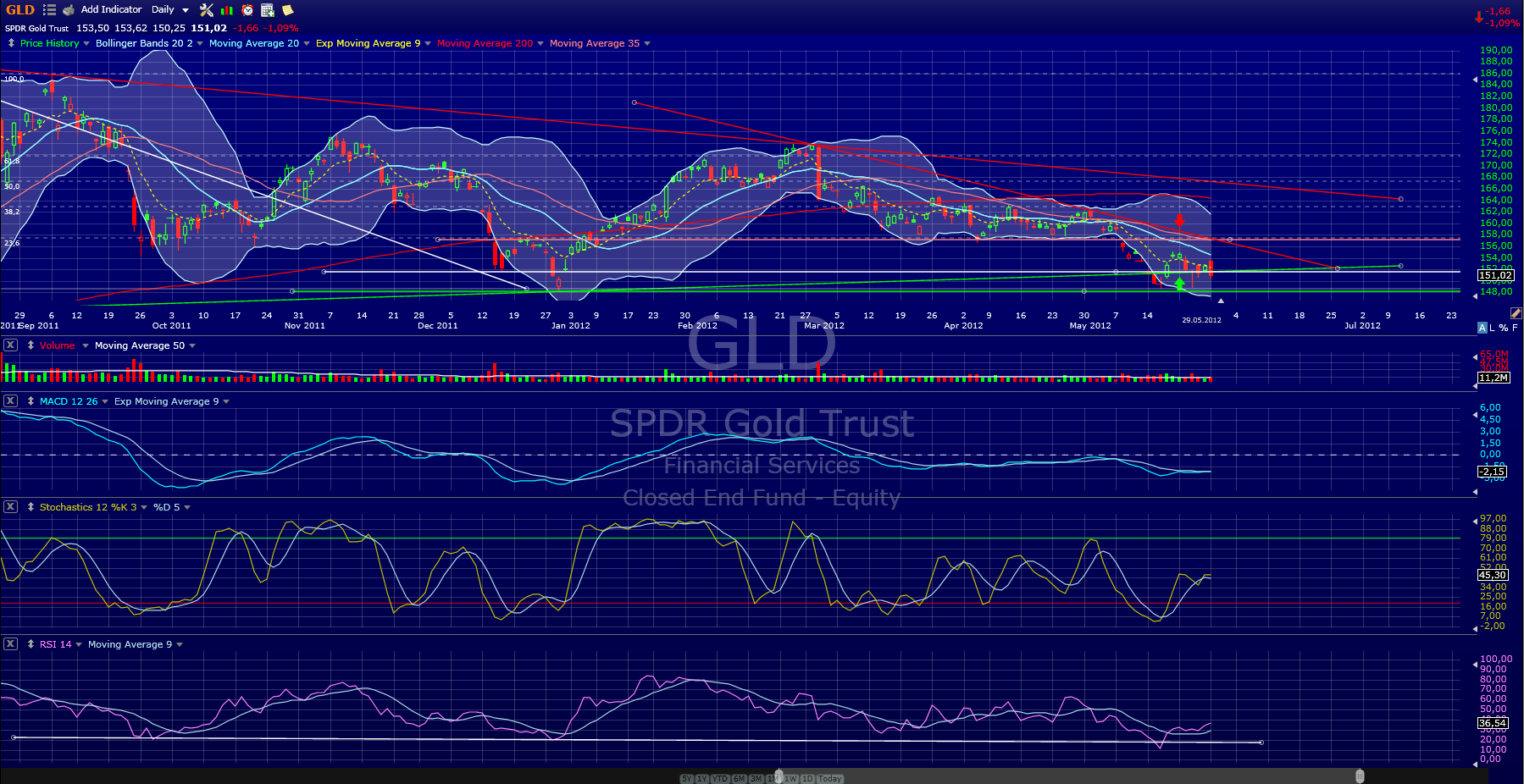Expand the RSI Moving Average 9 dropdown arrow
This screenshot has width=1524, height=784.
click(x=180, y=645)
